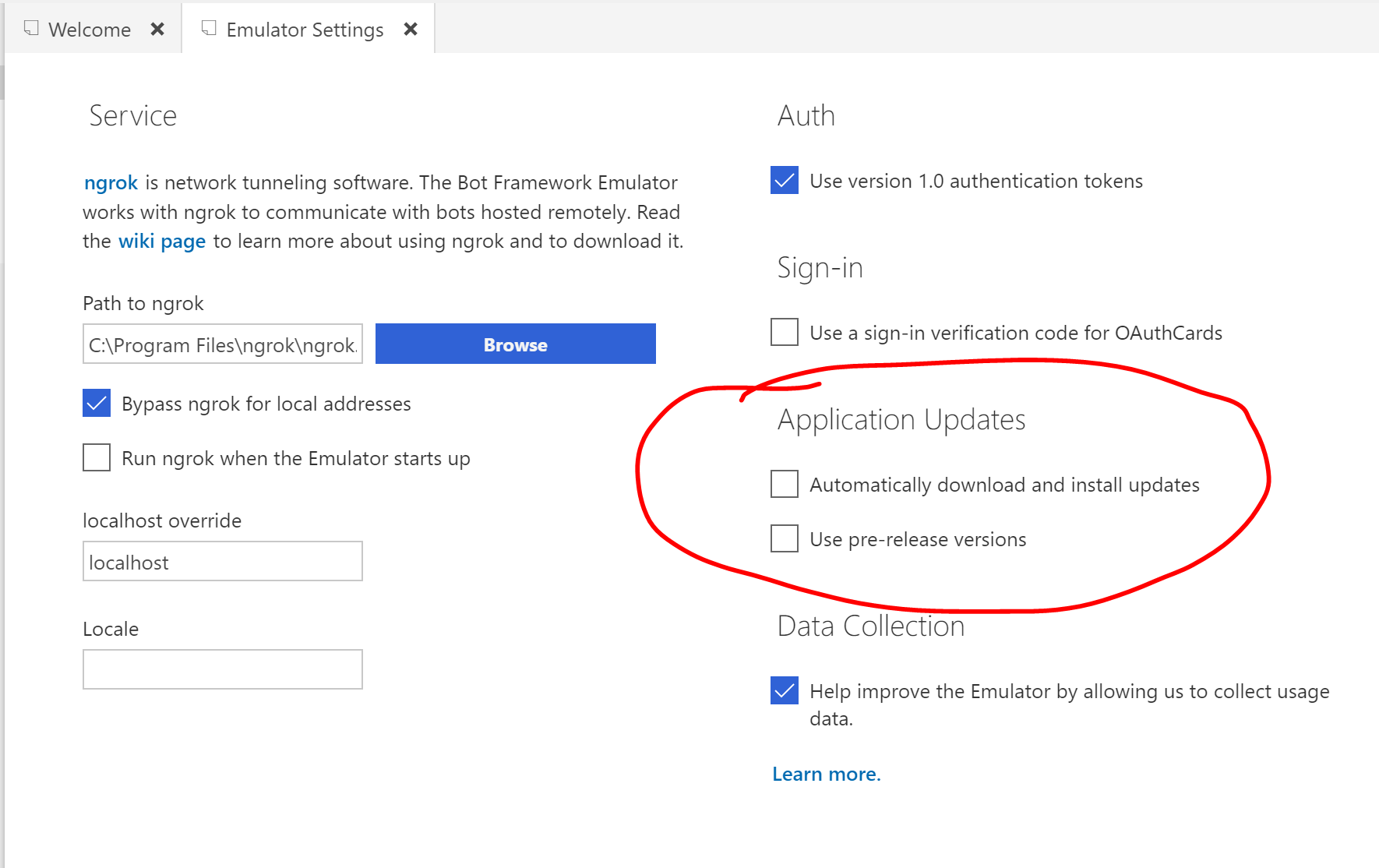Open the wiki page link
Viewport: 1379px width, 868px height.
(x=161, y=241)
